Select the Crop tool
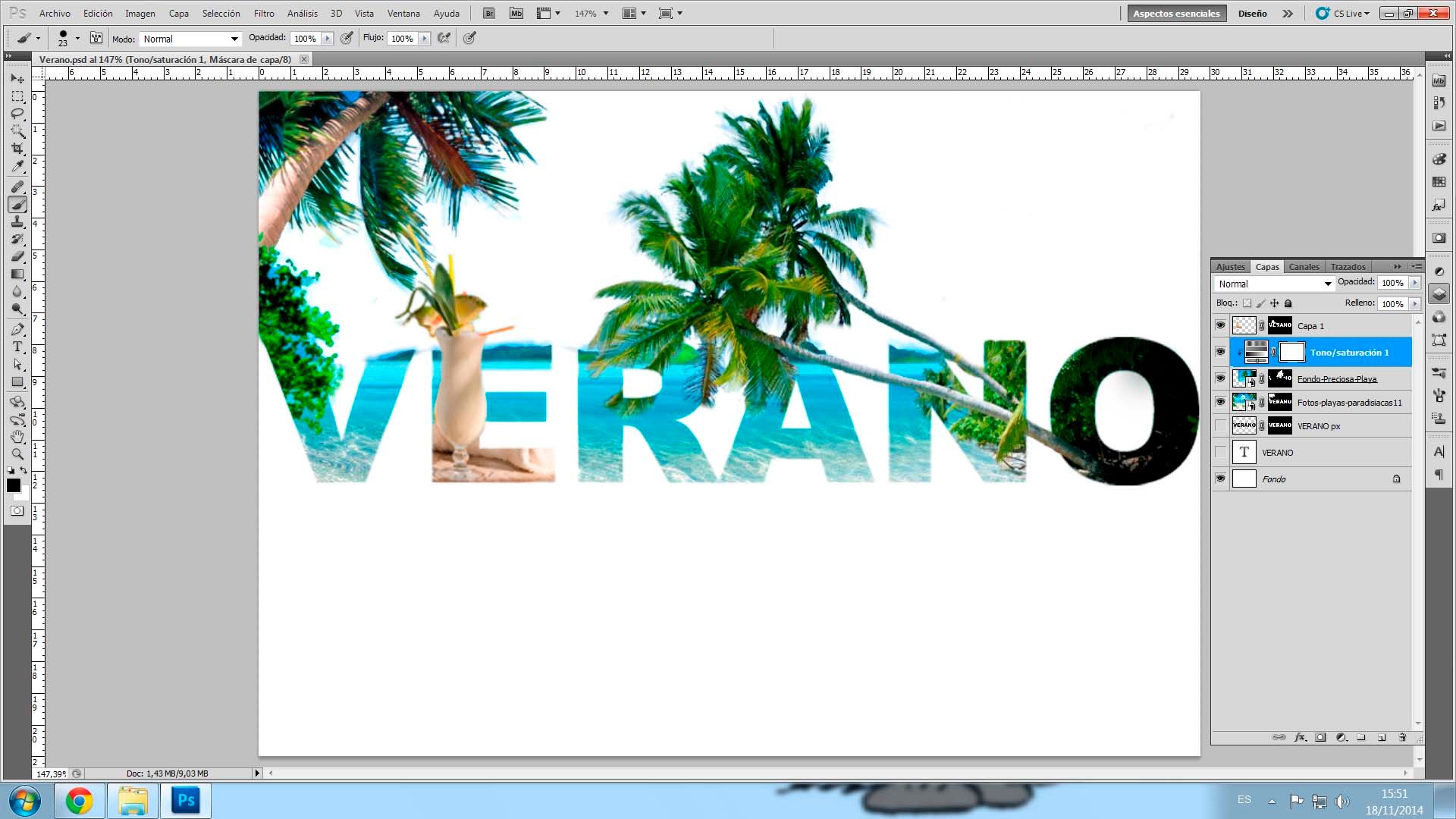 click(x=17, y=149)
